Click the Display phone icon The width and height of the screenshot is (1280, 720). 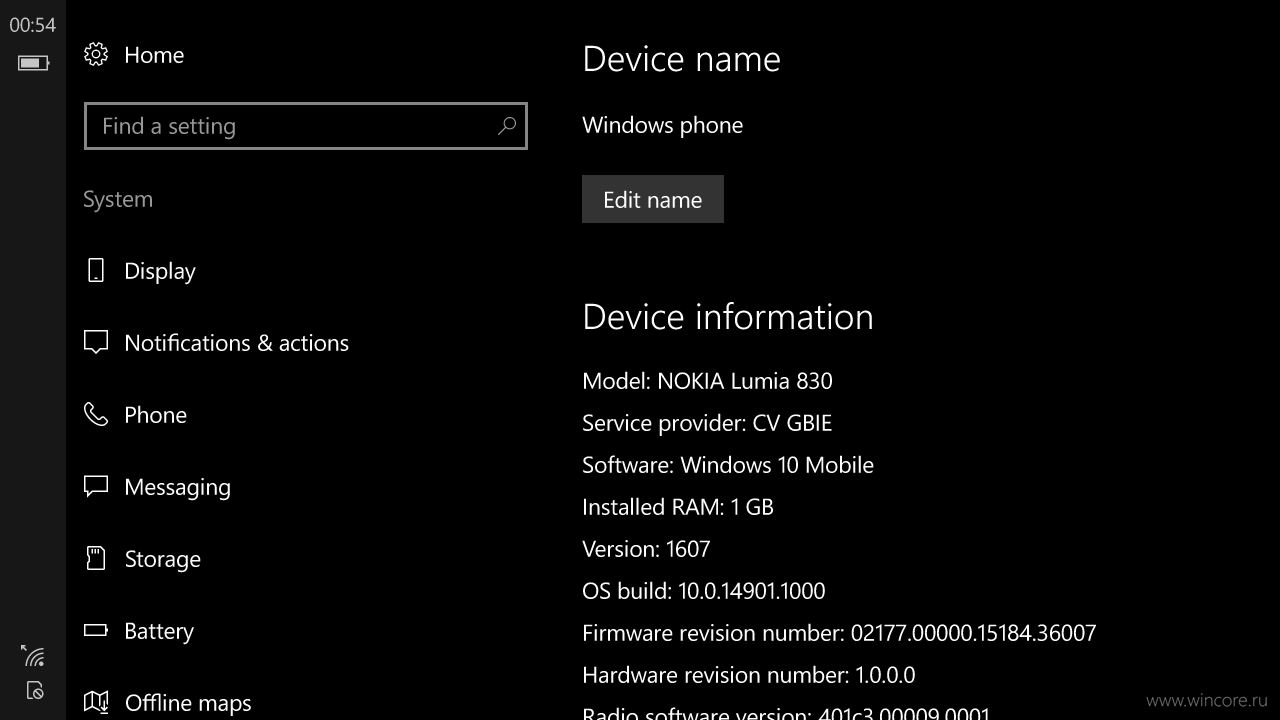coord(96,271)
